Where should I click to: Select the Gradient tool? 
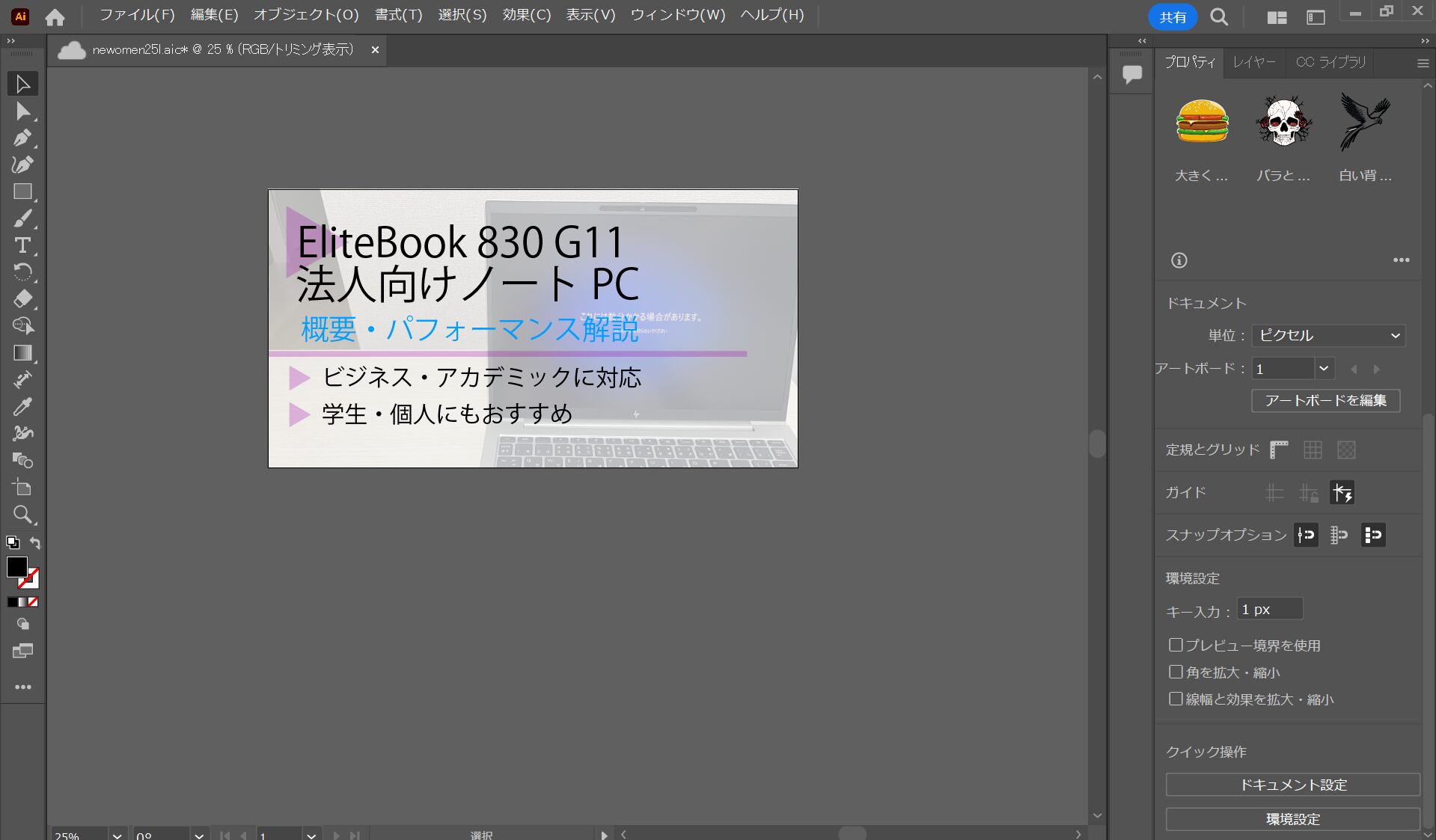22,353
